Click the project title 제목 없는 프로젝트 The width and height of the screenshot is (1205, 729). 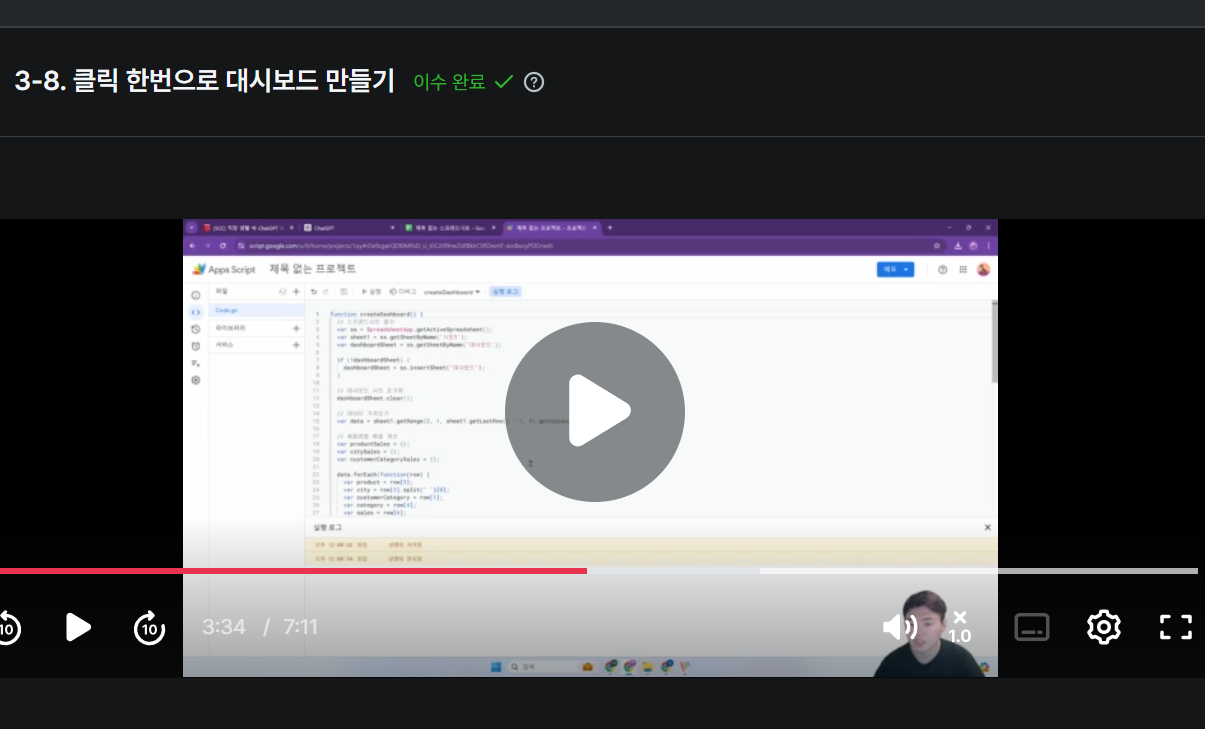(x=312, y=269)
